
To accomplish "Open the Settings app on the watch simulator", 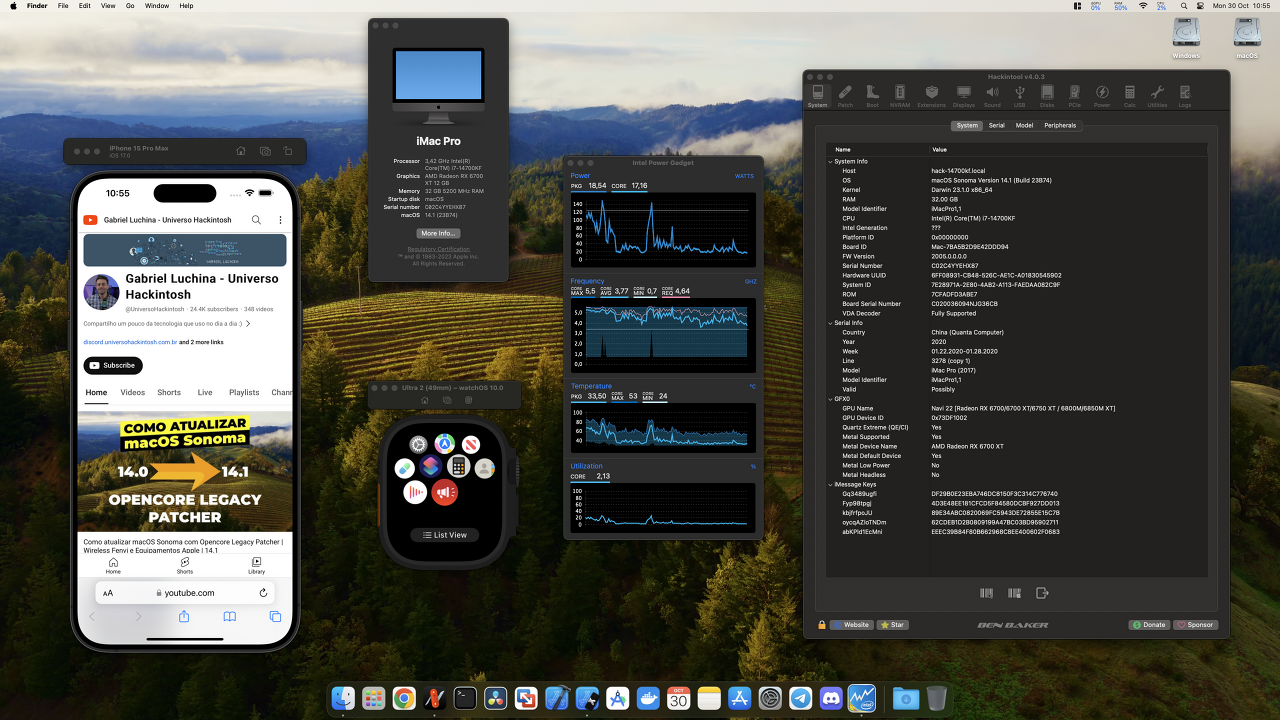I will tap(418, 444).
